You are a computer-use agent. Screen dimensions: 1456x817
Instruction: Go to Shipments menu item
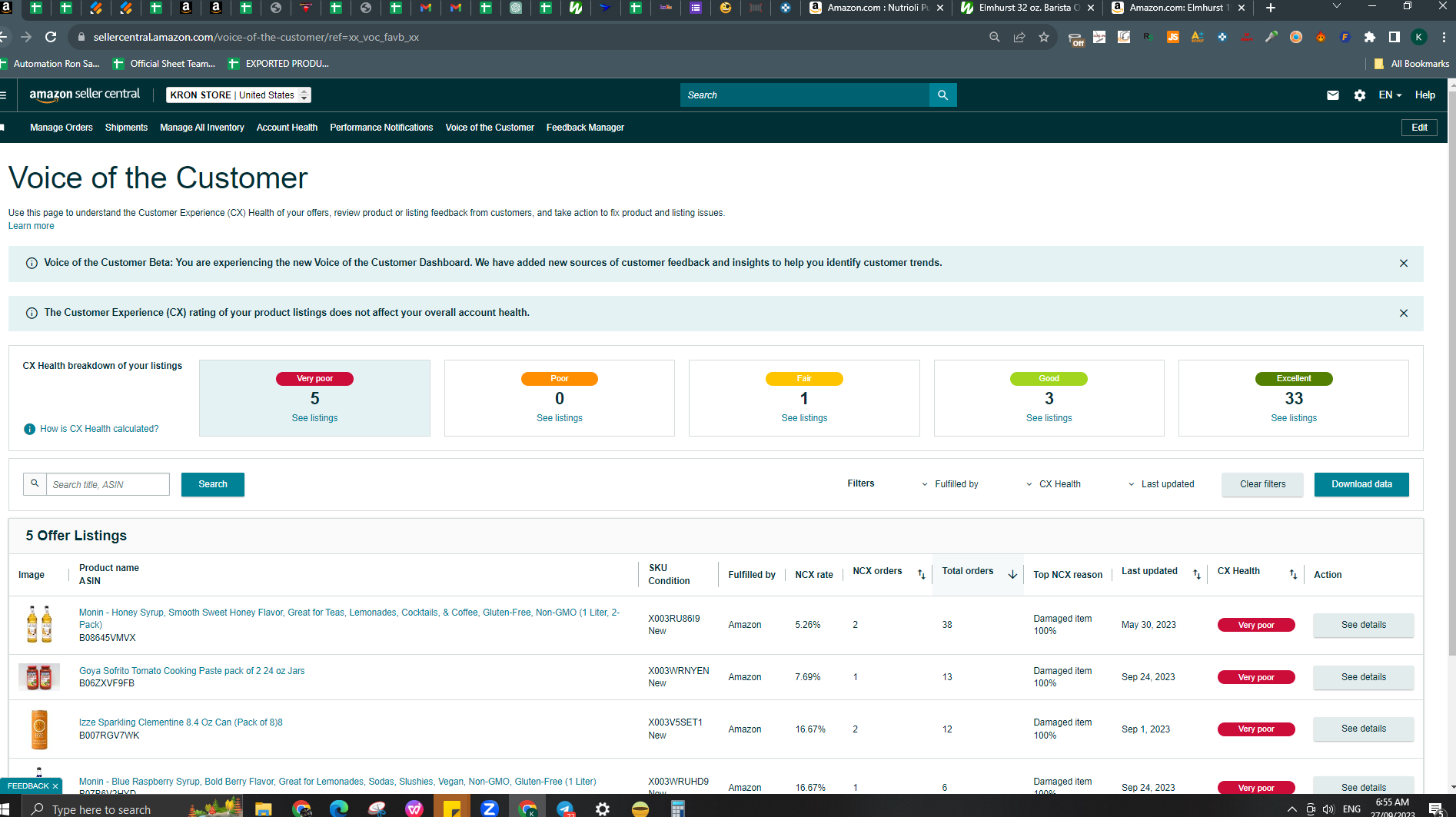click(126, 128)
